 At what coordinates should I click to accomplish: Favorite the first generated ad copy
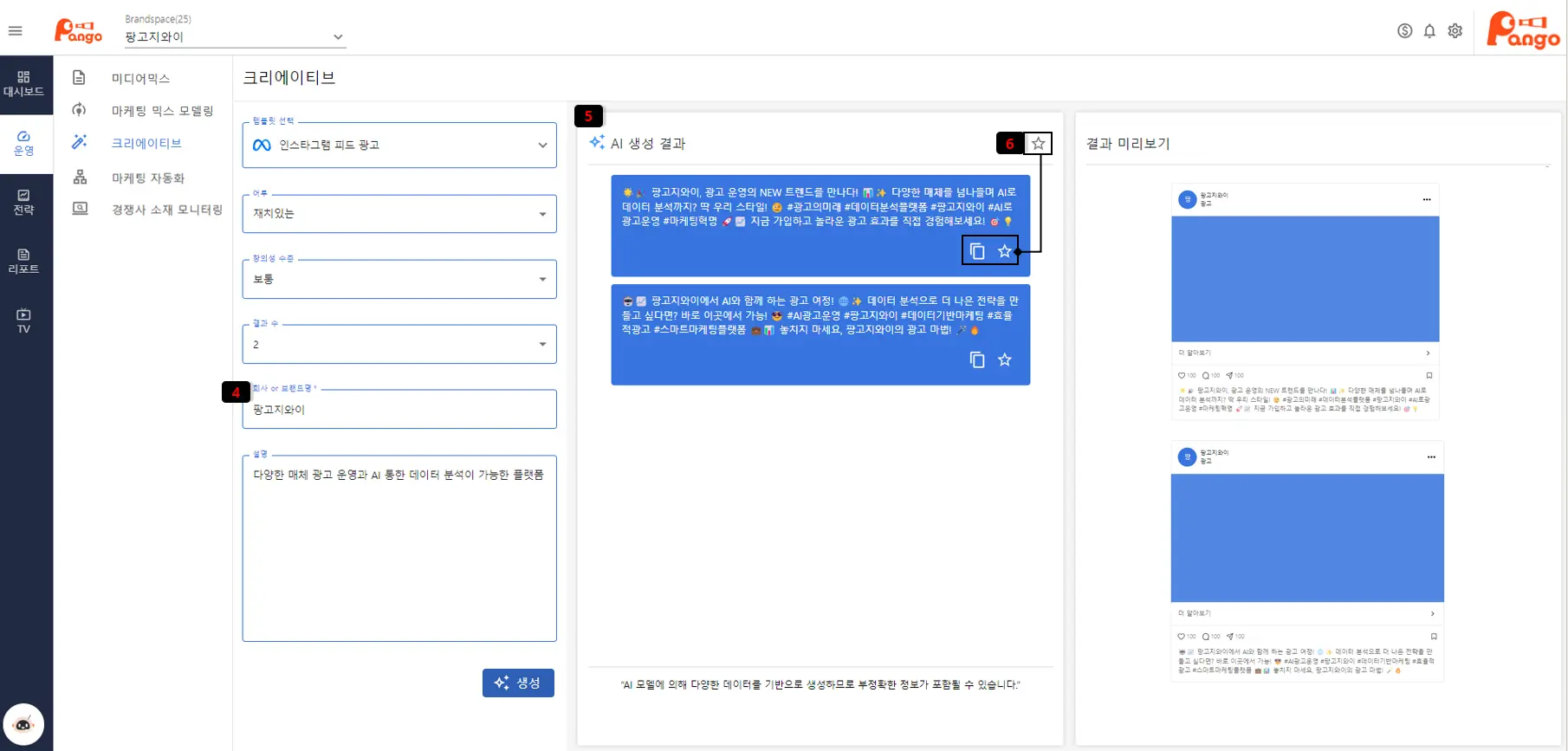click(1004, 251)
